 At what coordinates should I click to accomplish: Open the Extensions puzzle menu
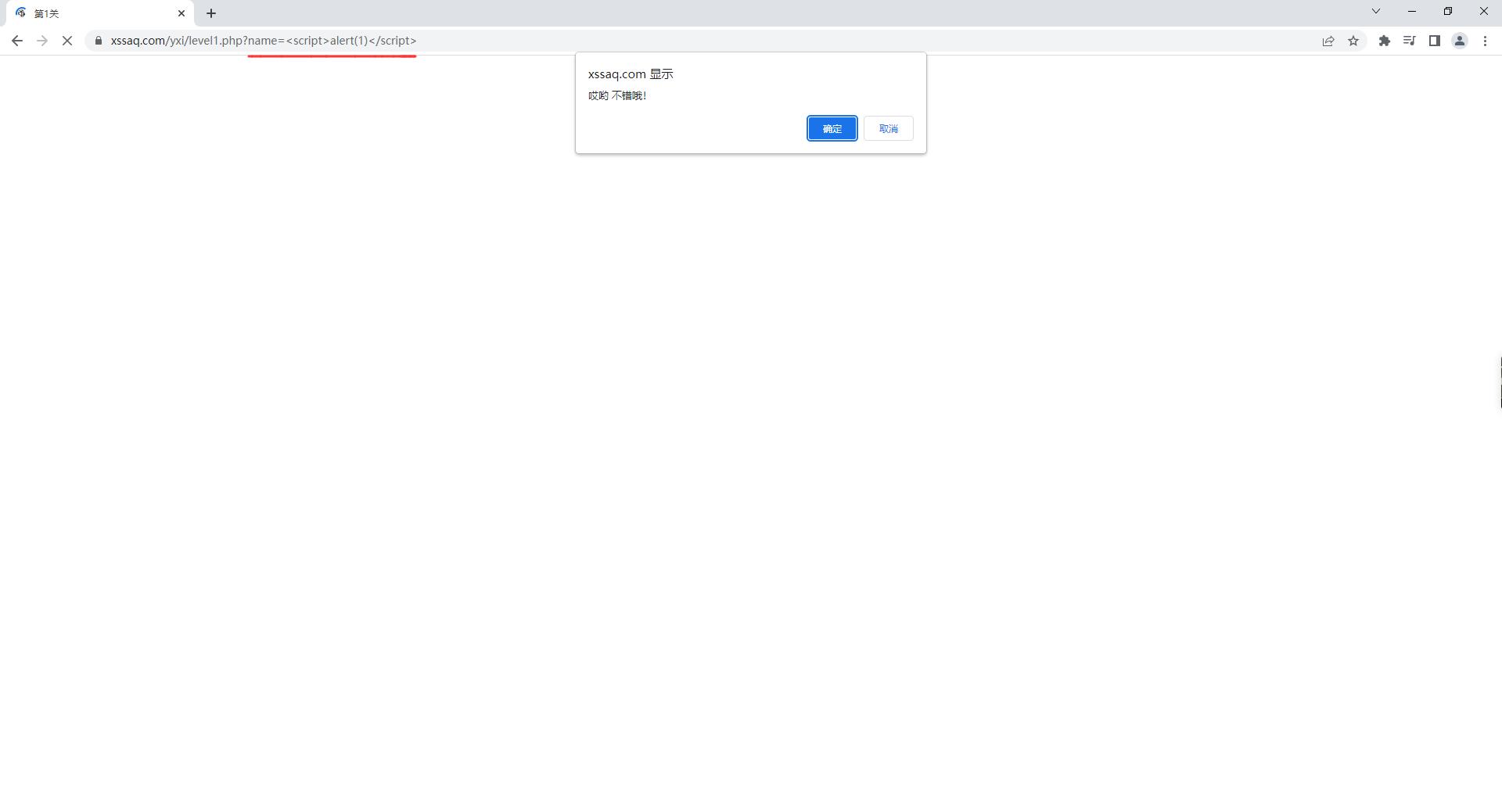(x=1385, y=41)
